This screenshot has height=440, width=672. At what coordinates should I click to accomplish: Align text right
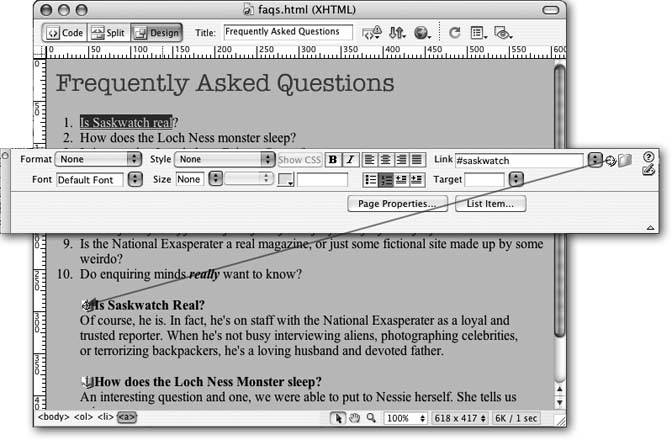click(x=401, y=160)
